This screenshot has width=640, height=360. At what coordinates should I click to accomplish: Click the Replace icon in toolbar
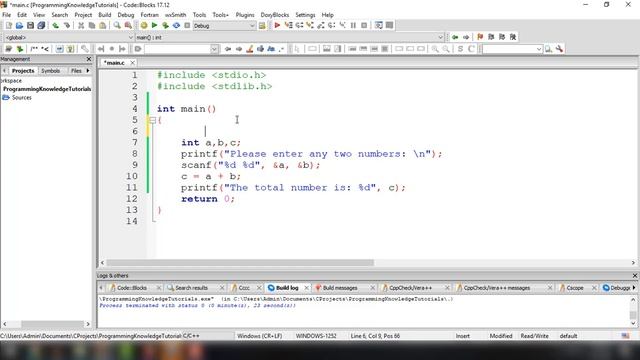(x=128, y=26)
